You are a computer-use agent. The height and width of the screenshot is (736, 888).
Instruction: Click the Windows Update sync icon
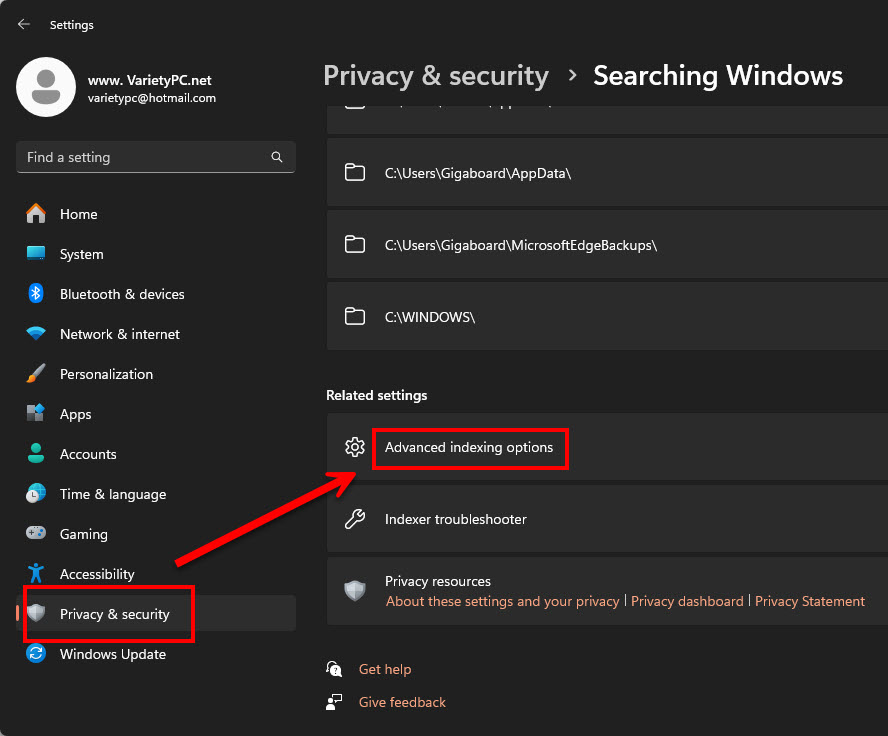pos(36,653)
